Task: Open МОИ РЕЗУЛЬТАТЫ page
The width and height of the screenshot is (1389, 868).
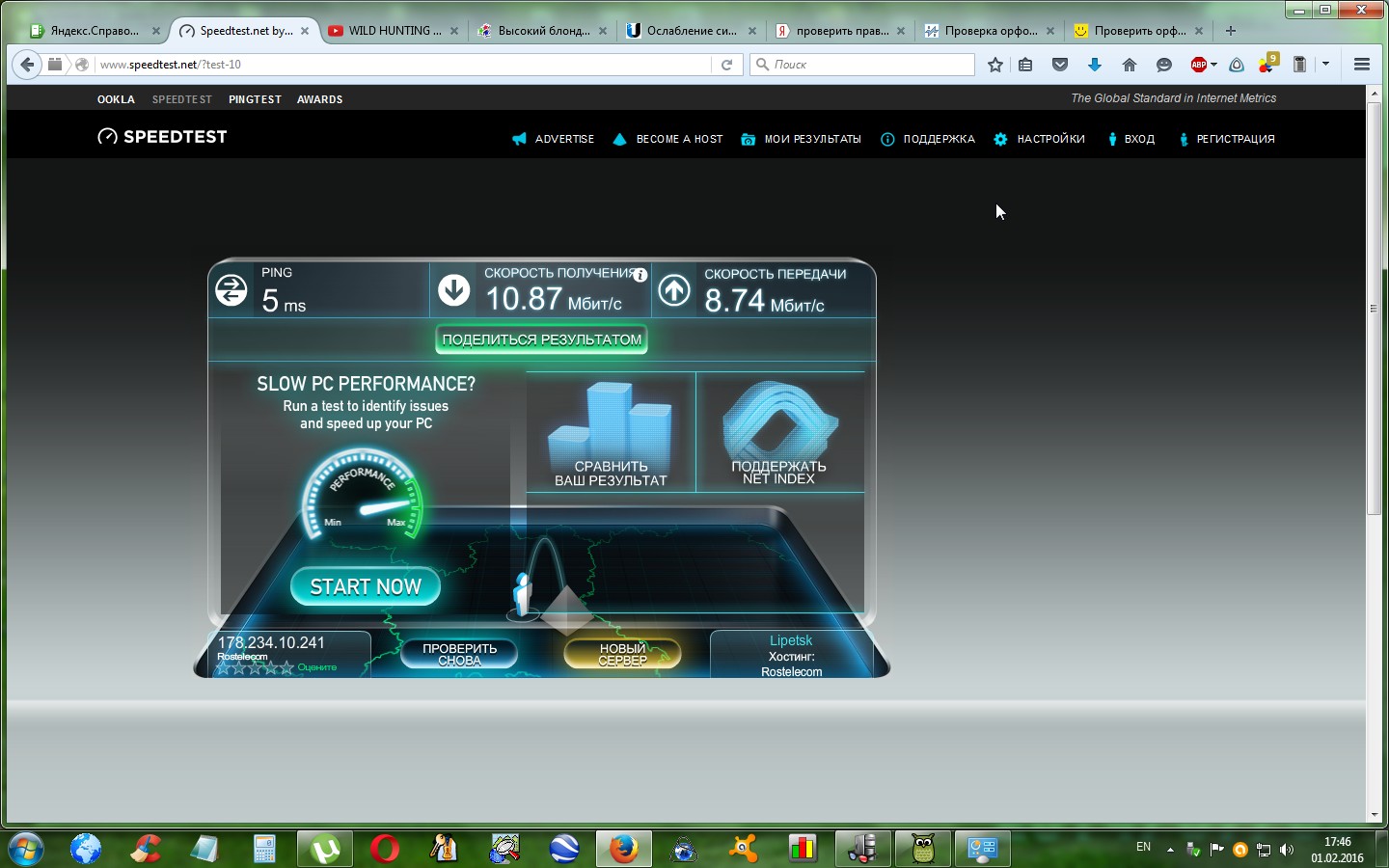Action: click(801, 139)
